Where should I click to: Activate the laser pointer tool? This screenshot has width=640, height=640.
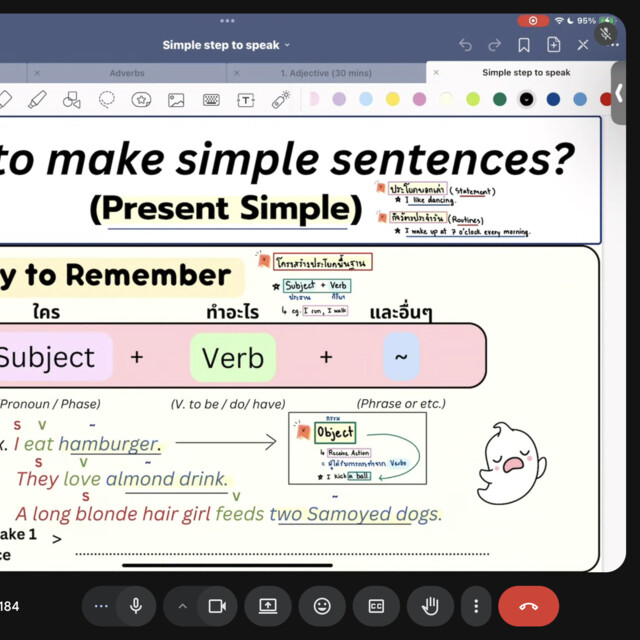coord(281,99)
